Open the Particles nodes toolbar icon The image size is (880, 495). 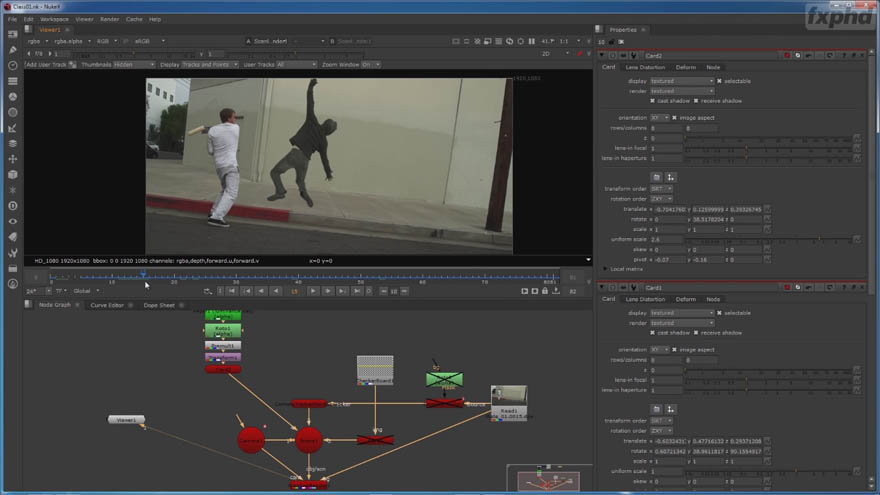[x=12, y=190]
